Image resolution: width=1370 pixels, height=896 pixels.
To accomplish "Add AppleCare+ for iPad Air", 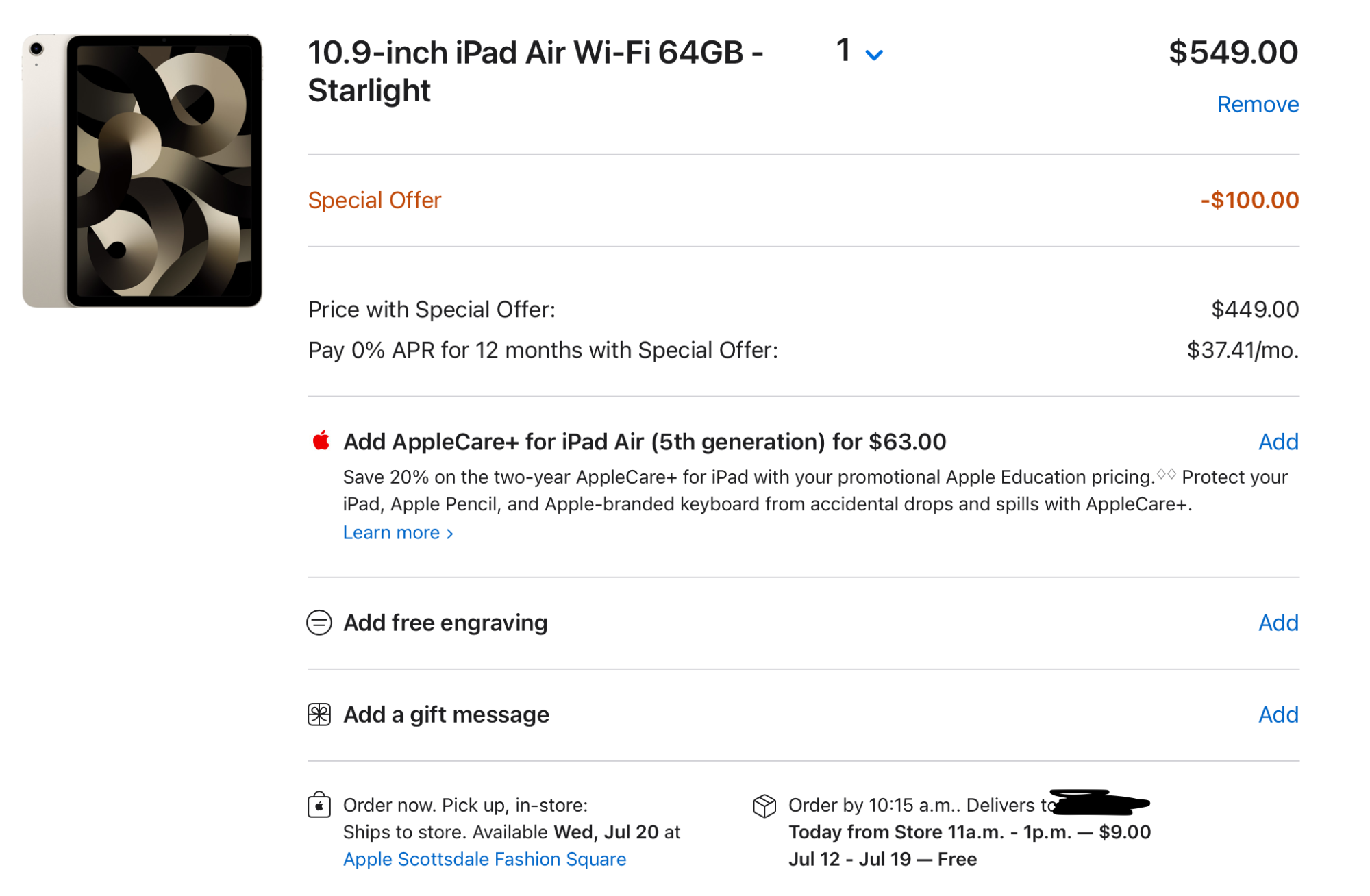I will pos(1278,442).
